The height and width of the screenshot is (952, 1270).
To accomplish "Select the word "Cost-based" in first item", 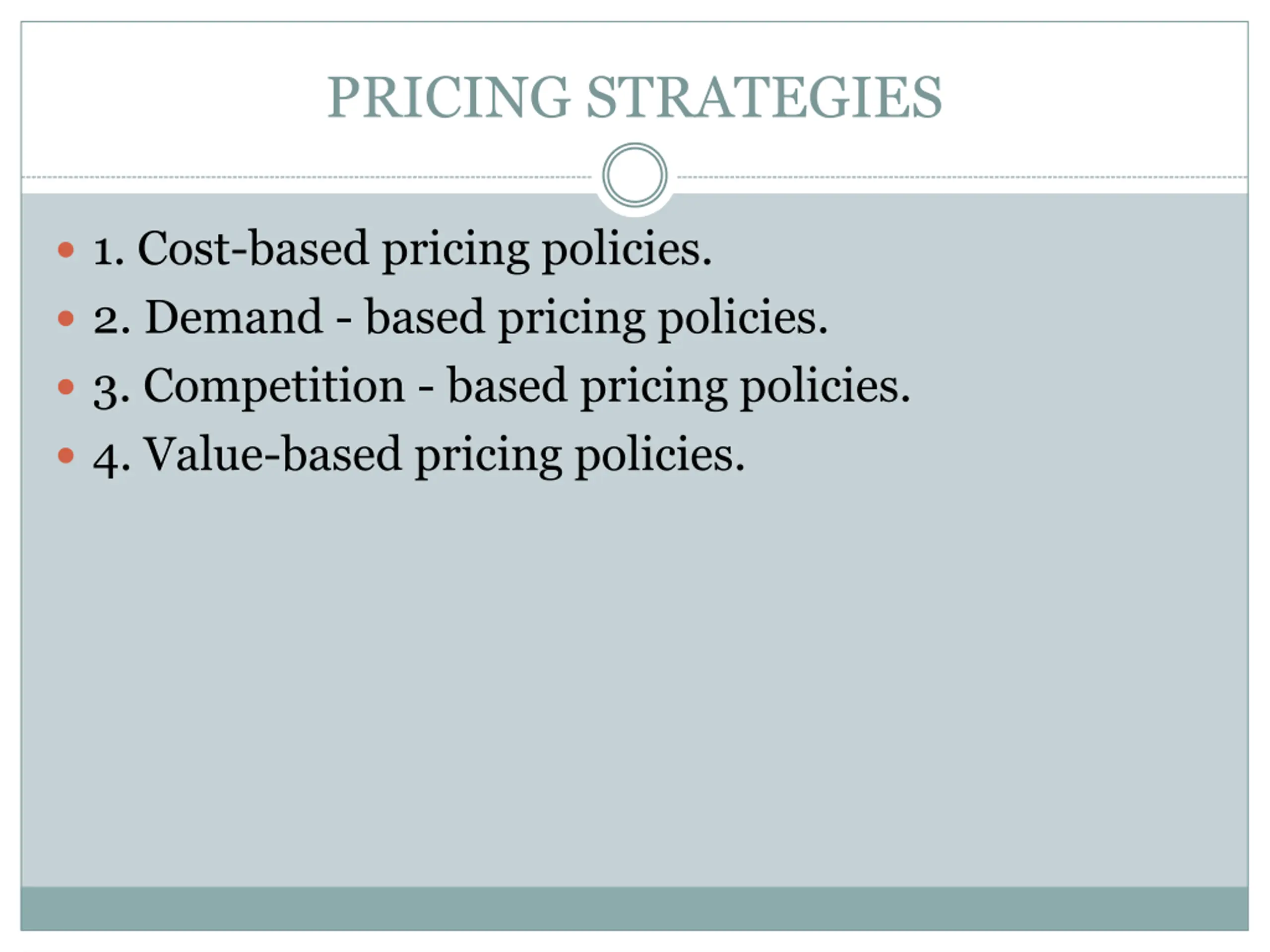I will pos(253,248).
